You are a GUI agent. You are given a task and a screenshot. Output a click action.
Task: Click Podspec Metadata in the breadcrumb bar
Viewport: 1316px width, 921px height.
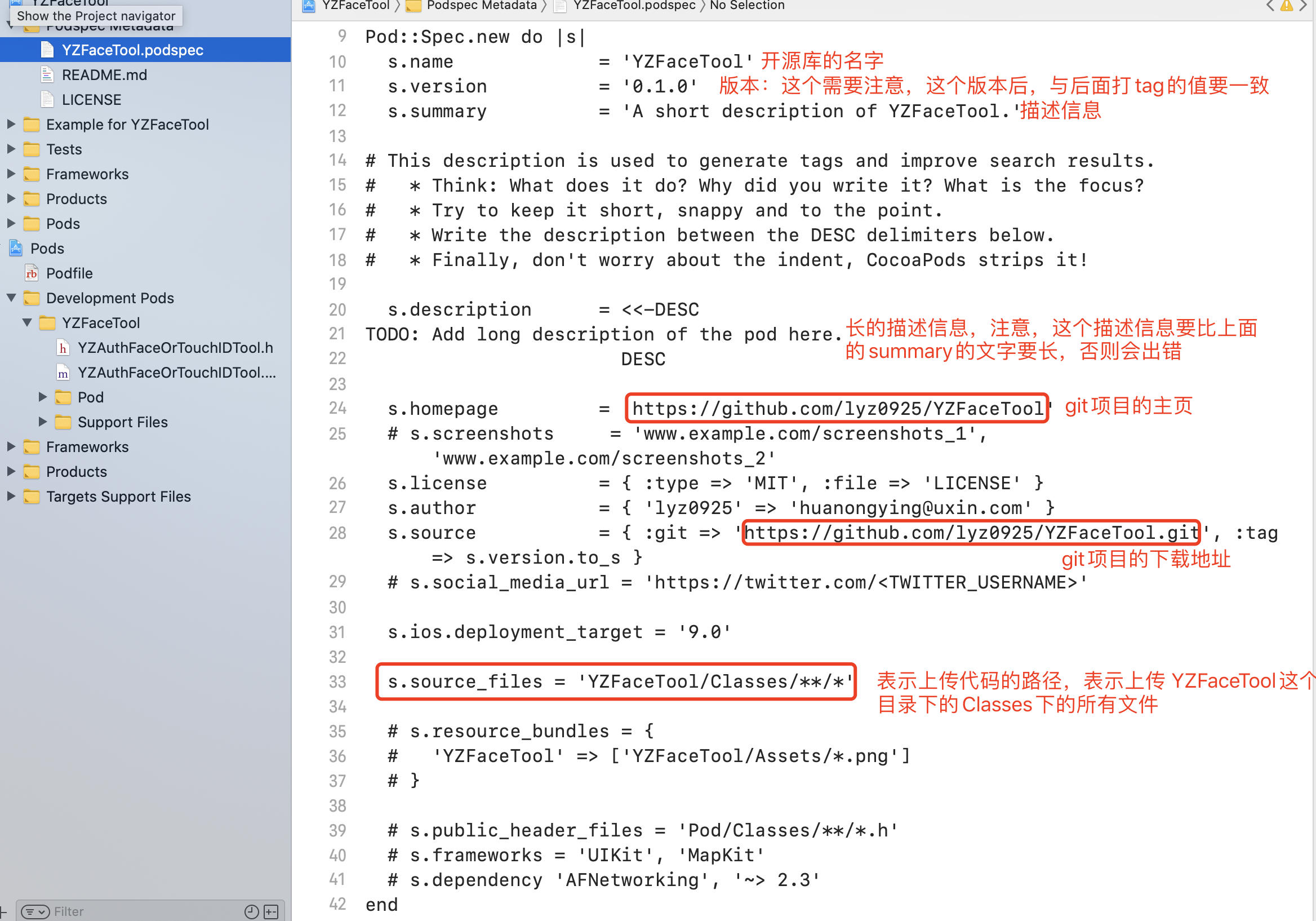tap(481, 6)
